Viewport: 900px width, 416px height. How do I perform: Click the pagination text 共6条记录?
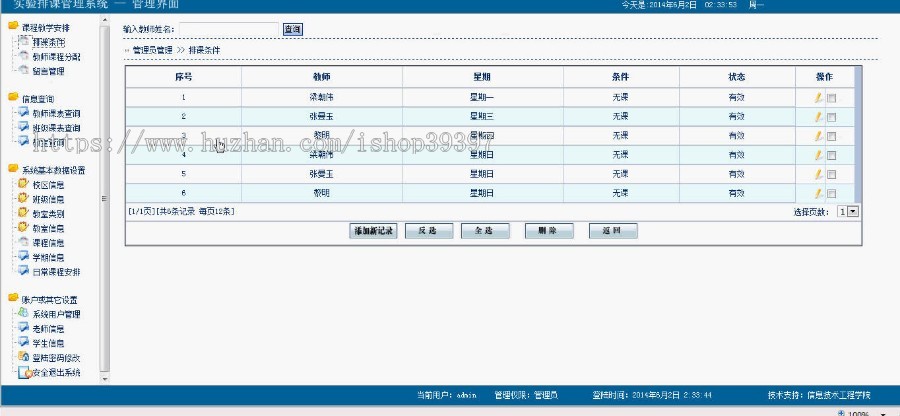(176, 212)
